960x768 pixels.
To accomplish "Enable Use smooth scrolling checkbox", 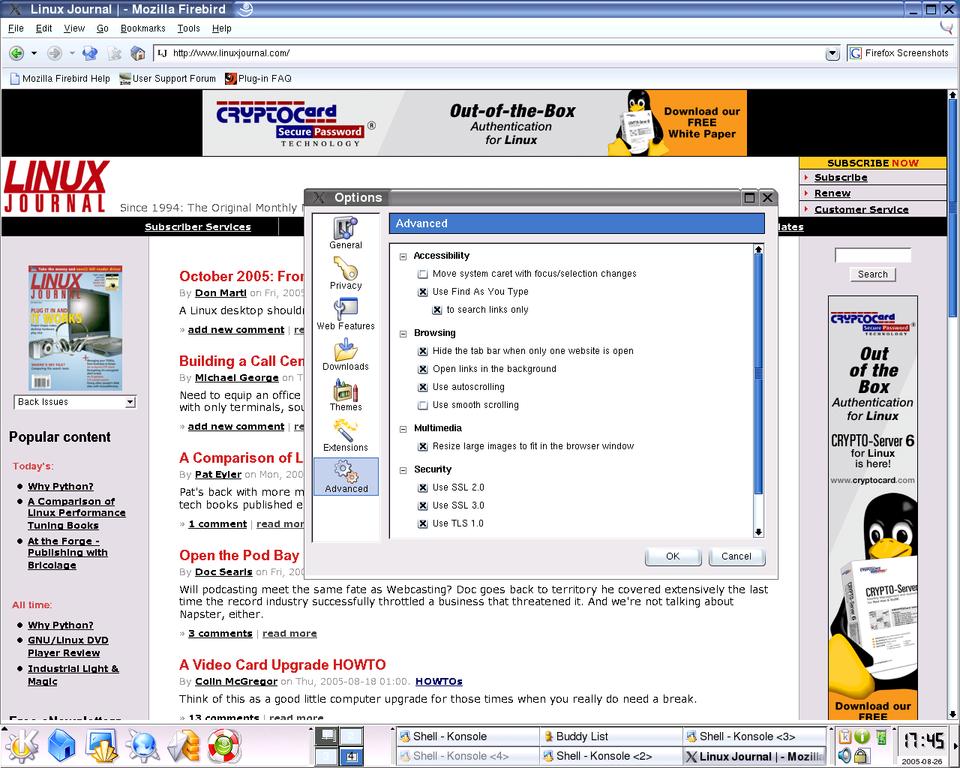I will [423, 405].
